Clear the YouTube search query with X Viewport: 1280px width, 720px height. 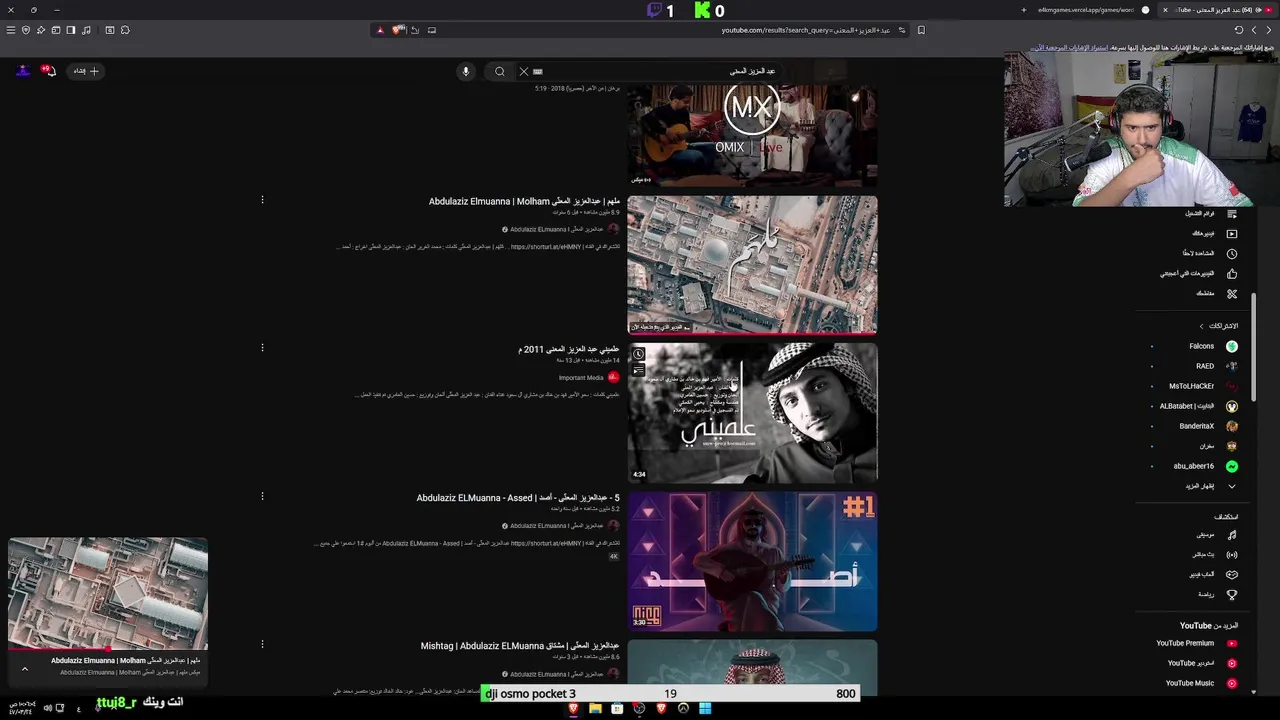(x=523, y=71)
